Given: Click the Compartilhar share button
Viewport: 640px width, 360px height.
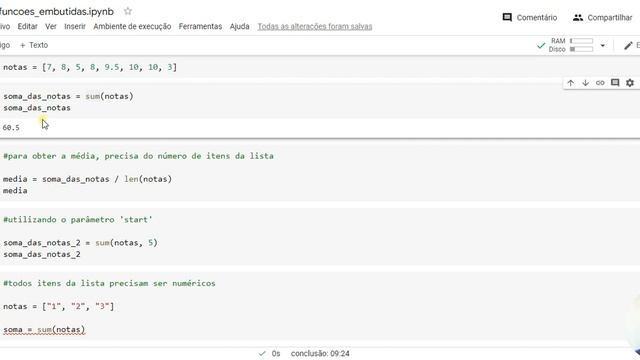Looking at the screenshot, I should click(602, 18).
